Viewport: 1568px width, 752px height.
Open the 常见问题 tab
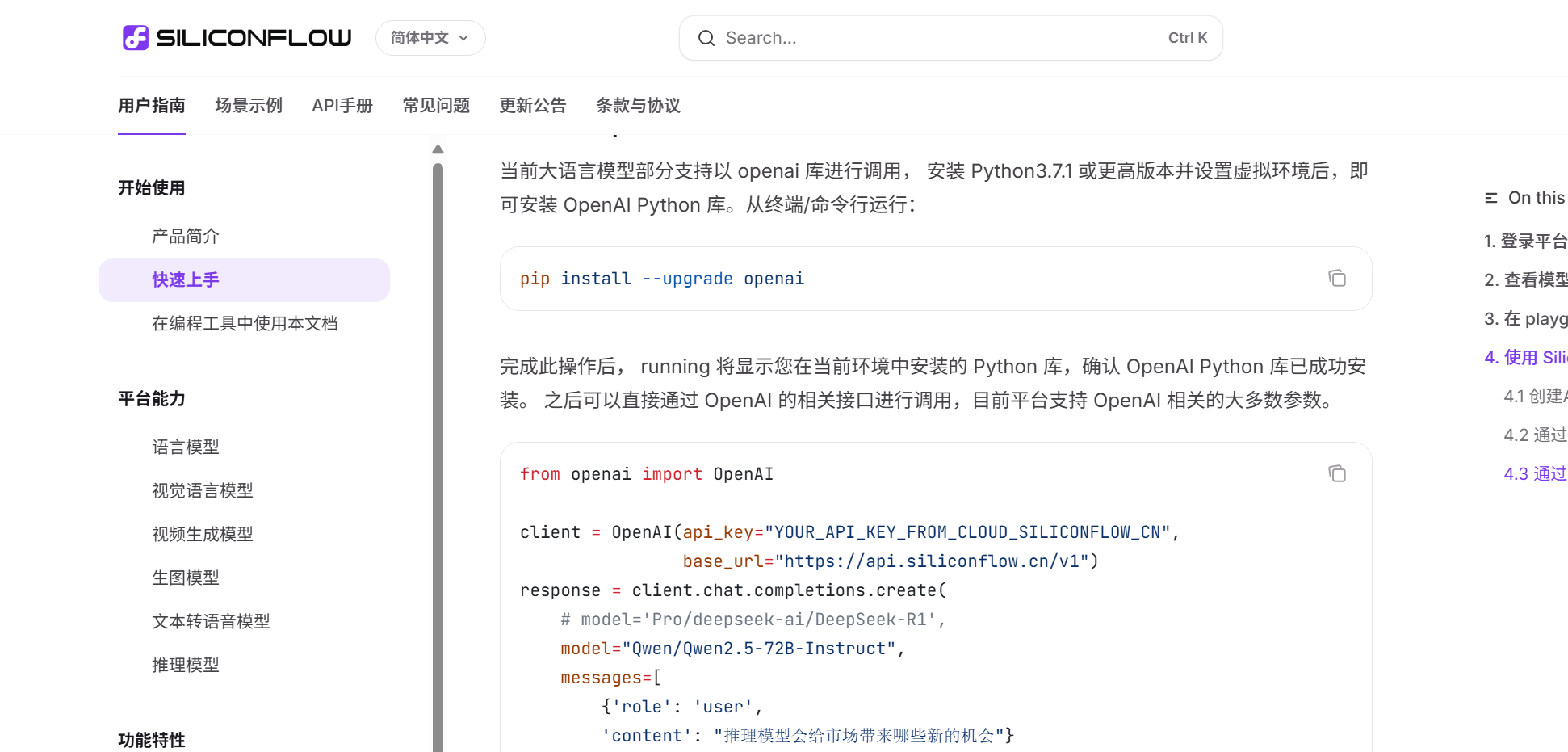click(436, 106)
